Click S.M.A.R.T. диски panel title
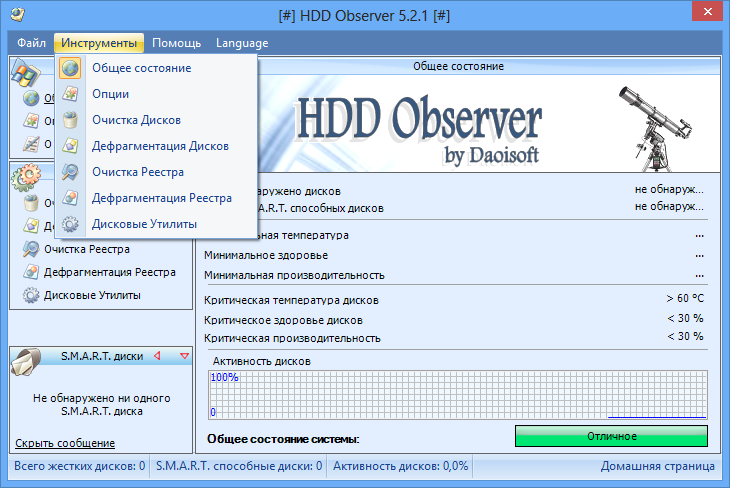The width and height of the screenshot is (730, 488). click(x=102, y=356)
